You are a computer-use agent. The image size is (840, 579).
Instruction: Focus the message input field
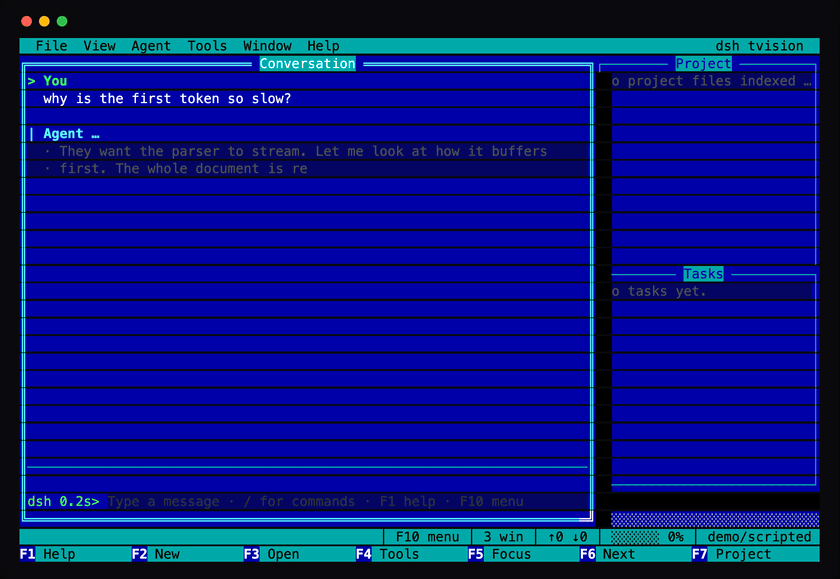347,501
